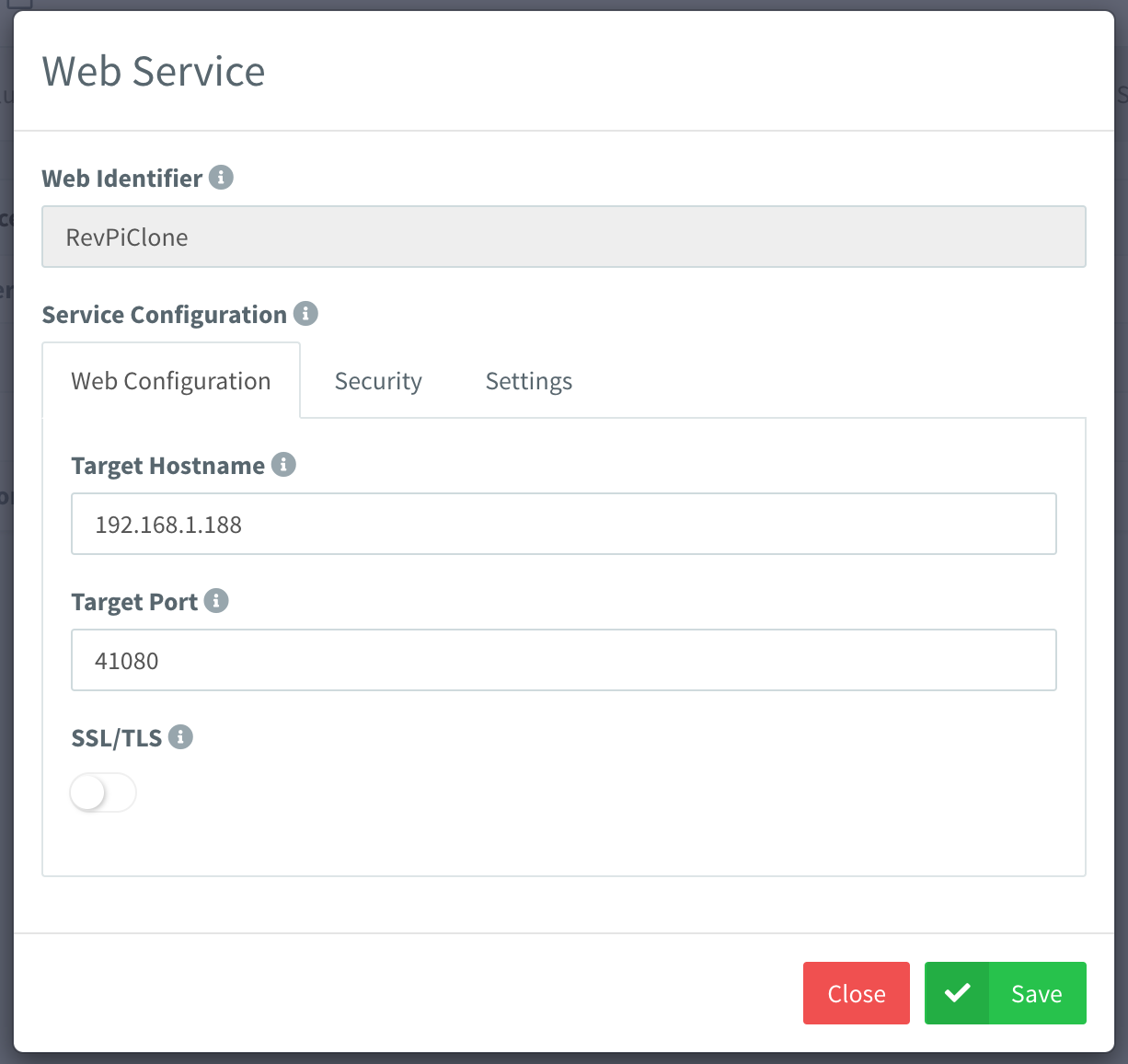The height and width of the screenshot is (1064, 1128).
Task: Click the Save button text
Action: [1036, 994]
